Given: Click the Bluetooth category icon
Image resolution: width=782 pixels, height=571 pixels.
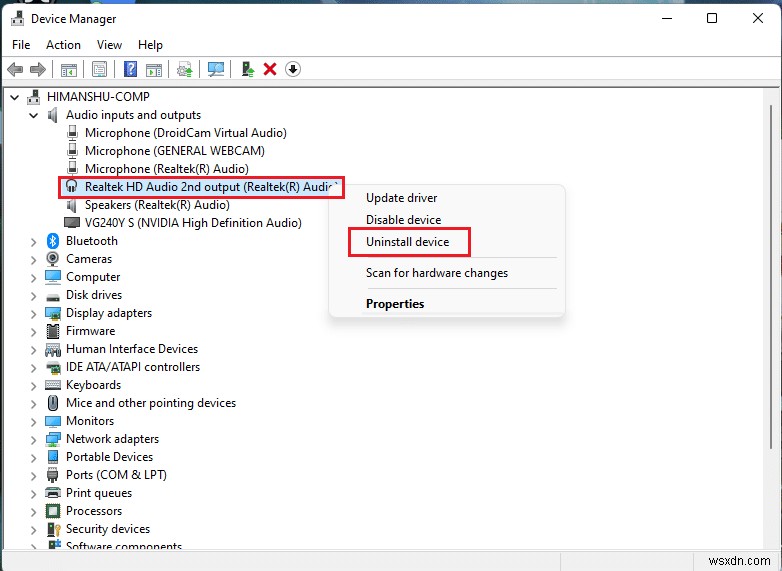Looking at the screenshot, I should pos(53,241).
